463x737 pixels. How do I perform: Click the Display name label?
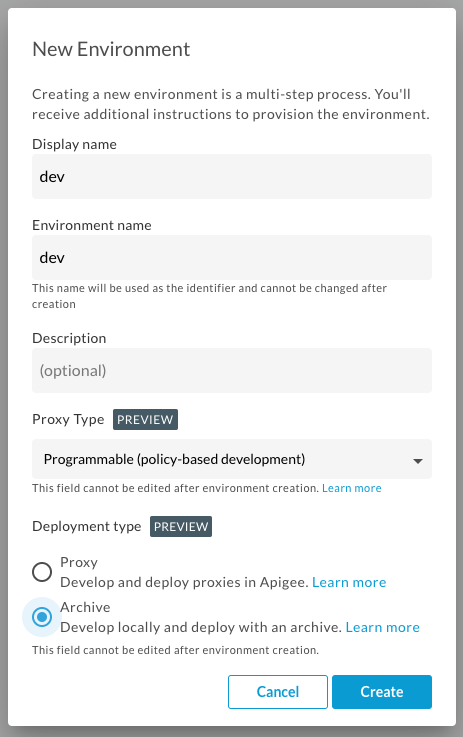[x=74, y=144]
